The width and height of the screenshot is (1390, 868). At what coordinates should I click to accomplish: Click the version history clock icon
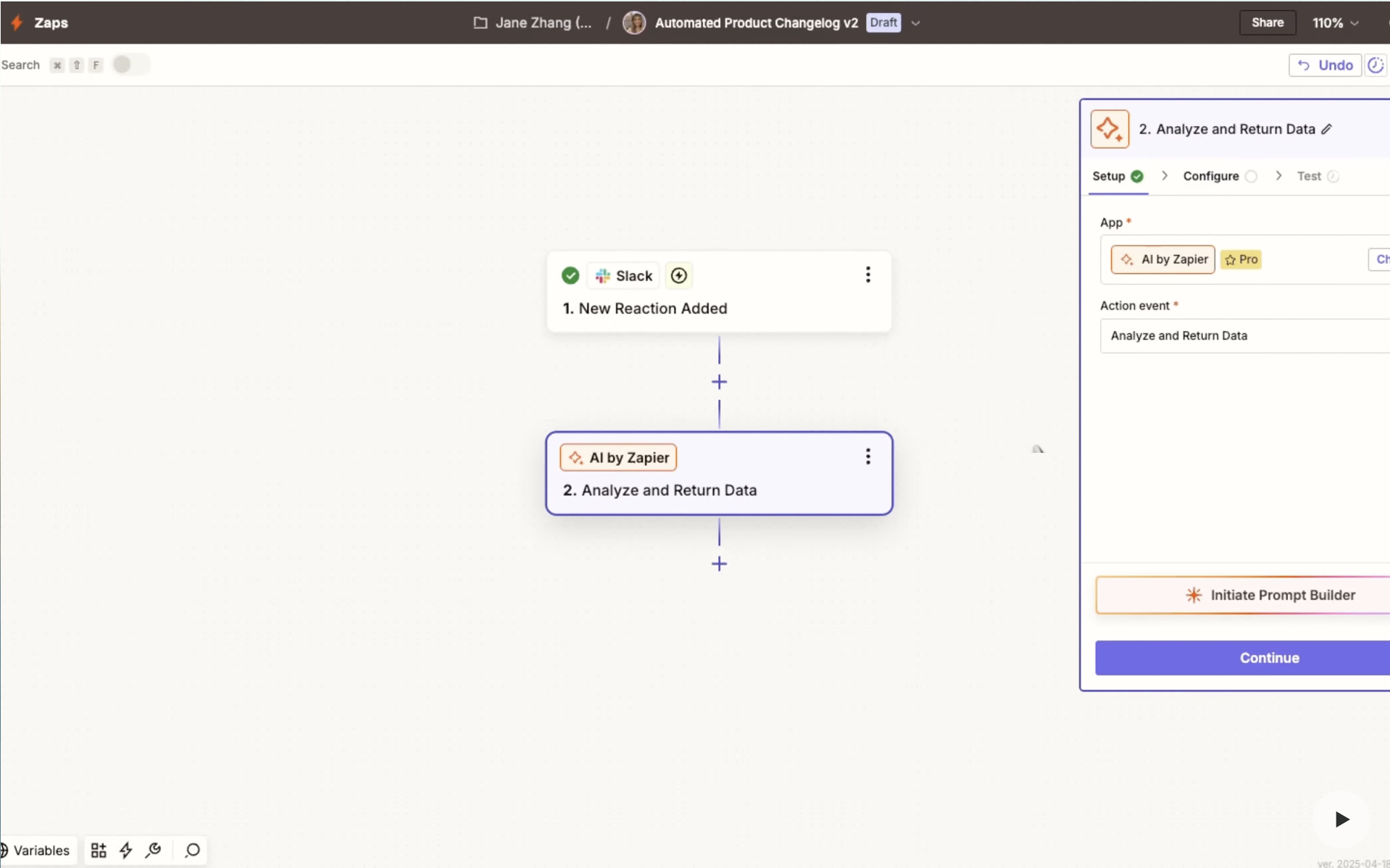click(x=1375, y=65)
